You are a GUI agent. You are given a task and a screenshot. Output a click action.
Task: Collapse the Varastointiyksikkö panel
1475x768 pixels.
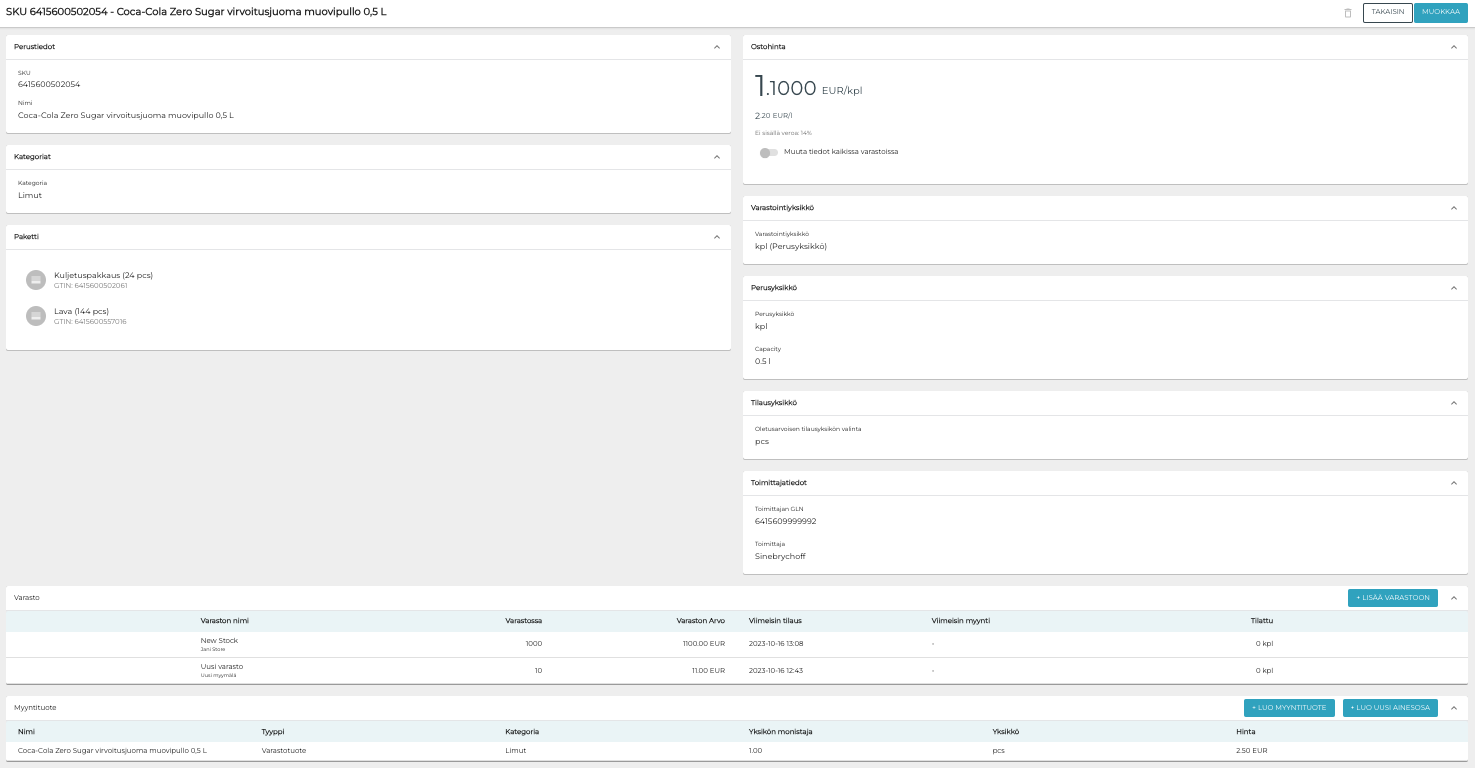(1453, 208)
